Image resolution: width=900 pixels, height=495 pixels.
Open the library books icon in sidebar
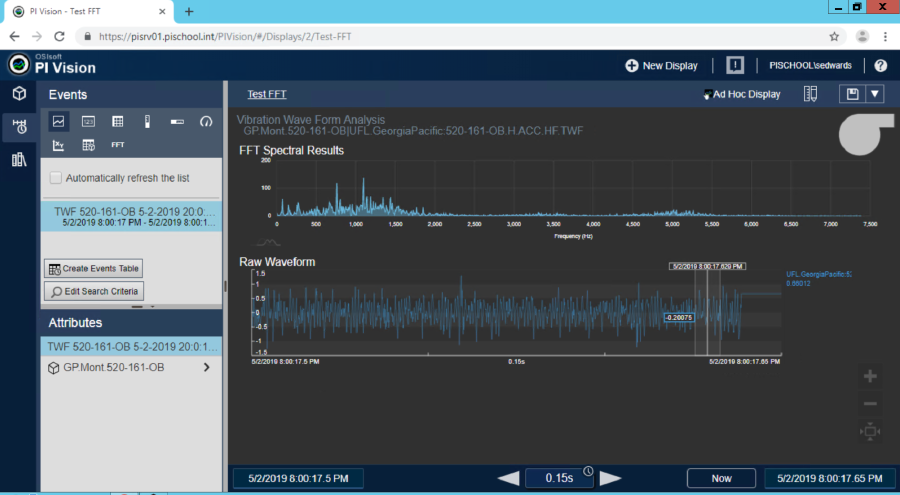coord(19,160)
